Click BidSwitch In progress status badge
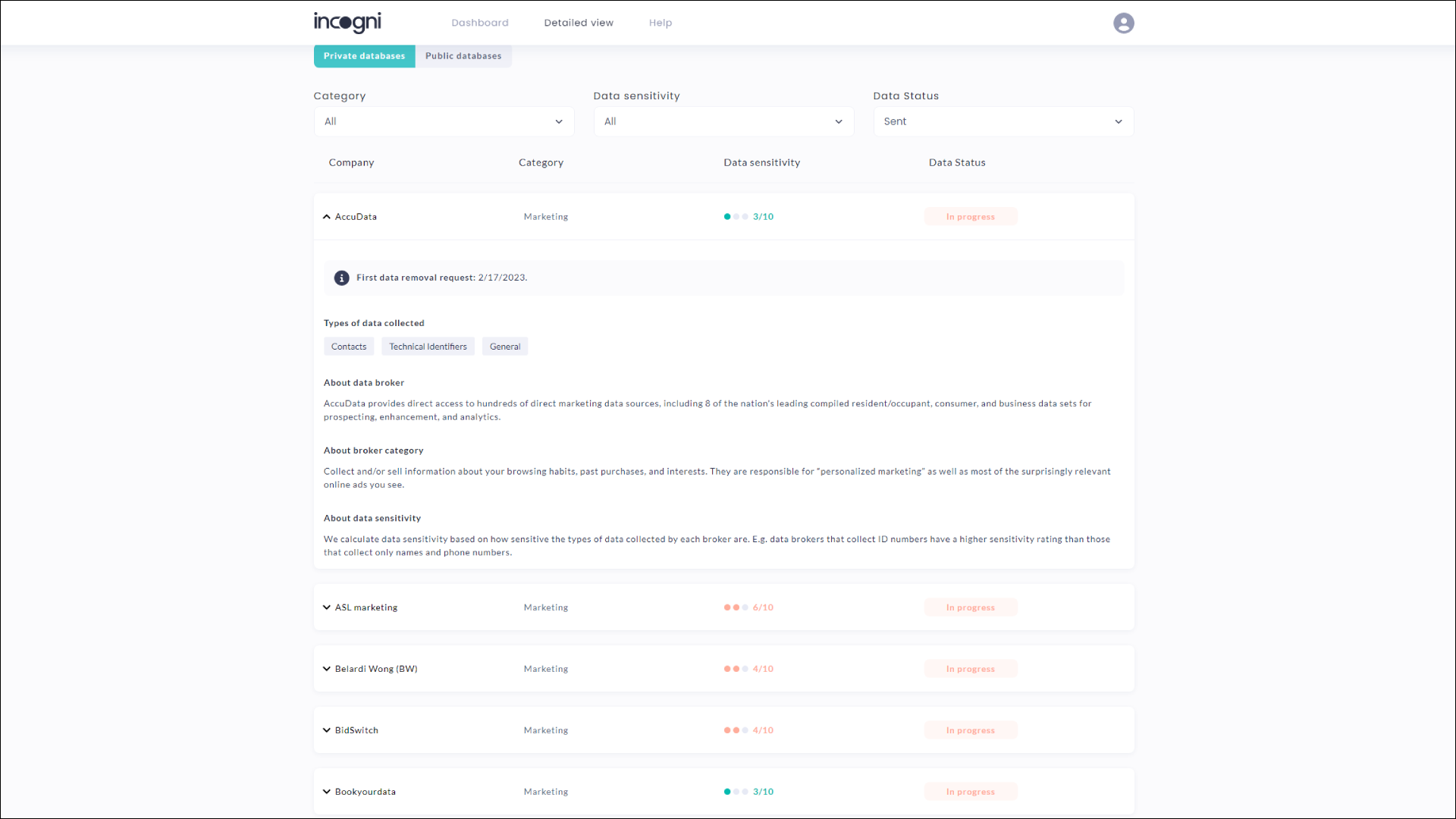Viewport: 1456px width, 819px height. pos(971,730)
